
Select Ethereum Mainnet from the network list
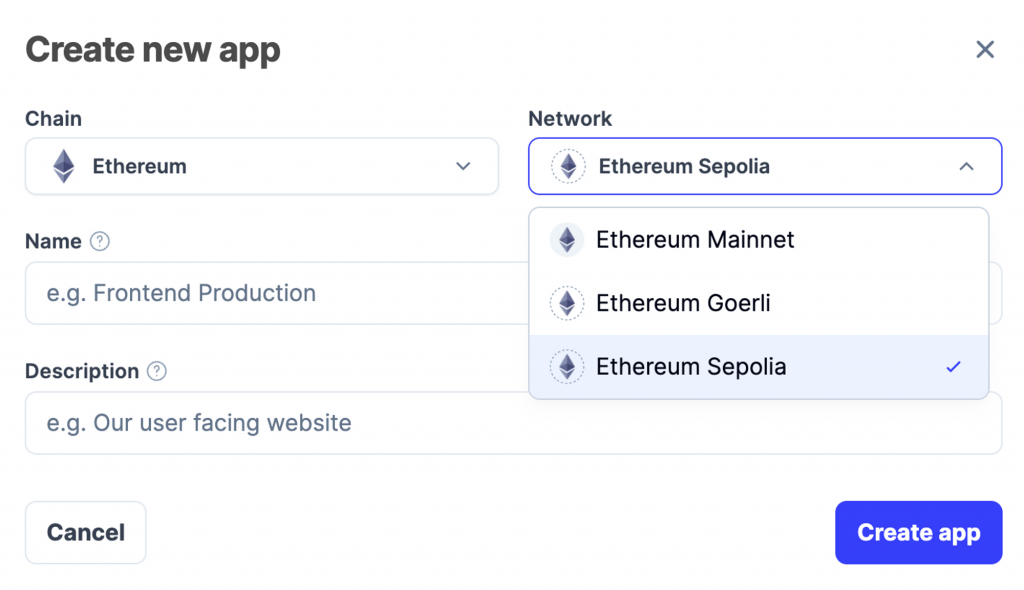click(695, 240)
